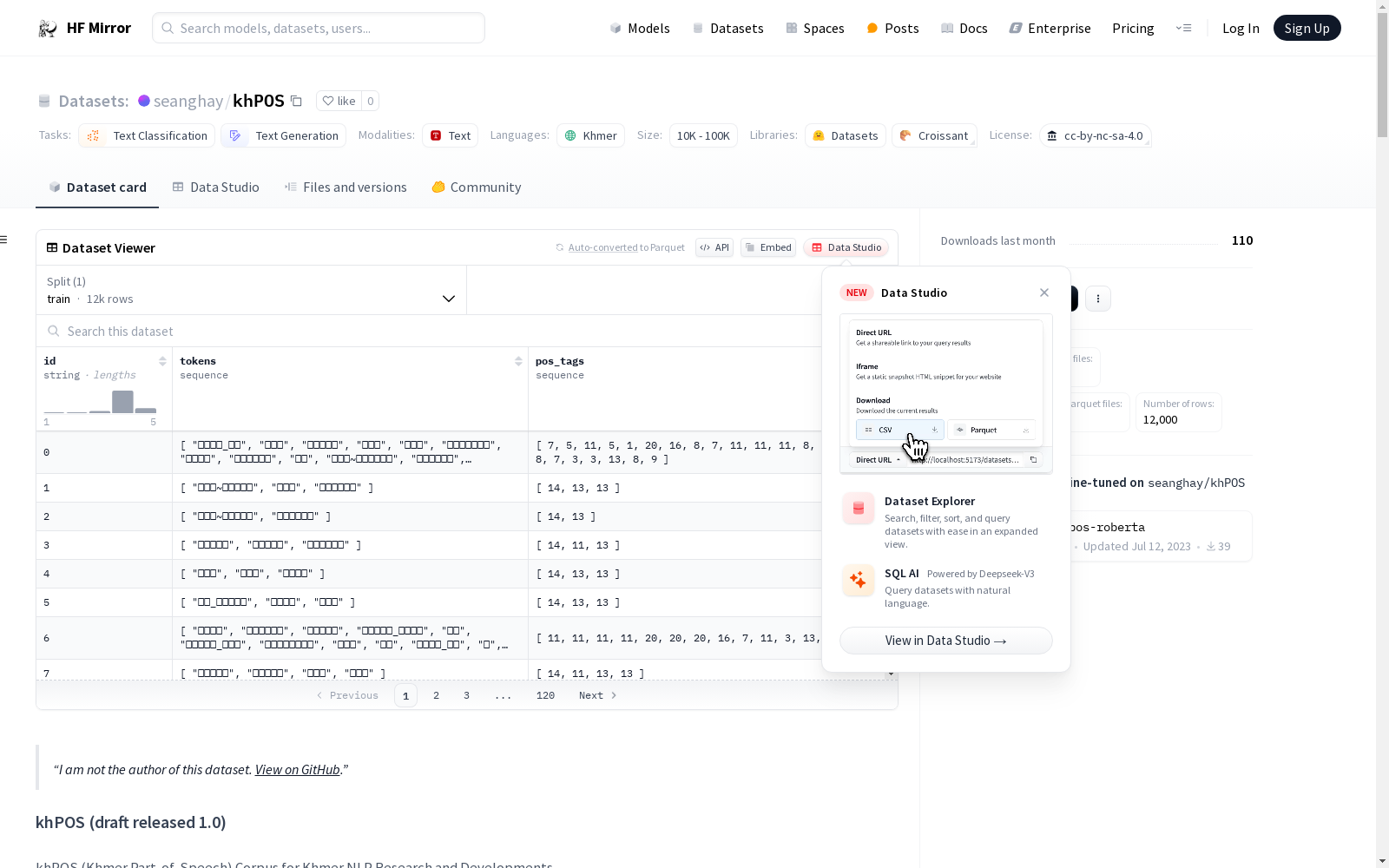The height and width of the screenshot is (868, 1389).
Task: Click the Khmer language tag
Action: click(x=590, y=135)
